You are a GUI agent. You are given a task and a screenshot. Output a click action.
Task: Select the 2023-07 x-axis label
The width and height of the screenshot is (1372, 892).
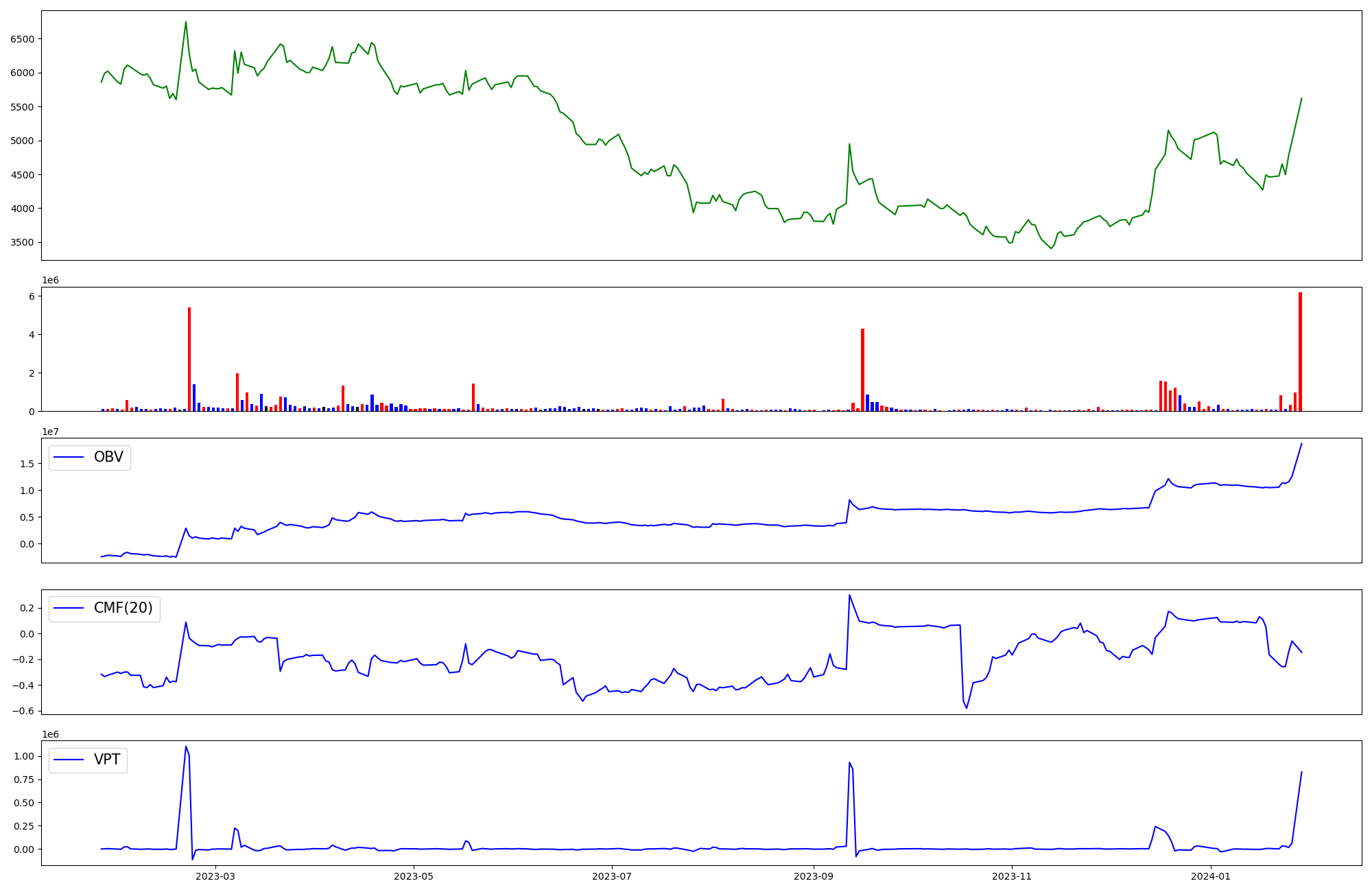pyautogui.click(x=612, y=876)
